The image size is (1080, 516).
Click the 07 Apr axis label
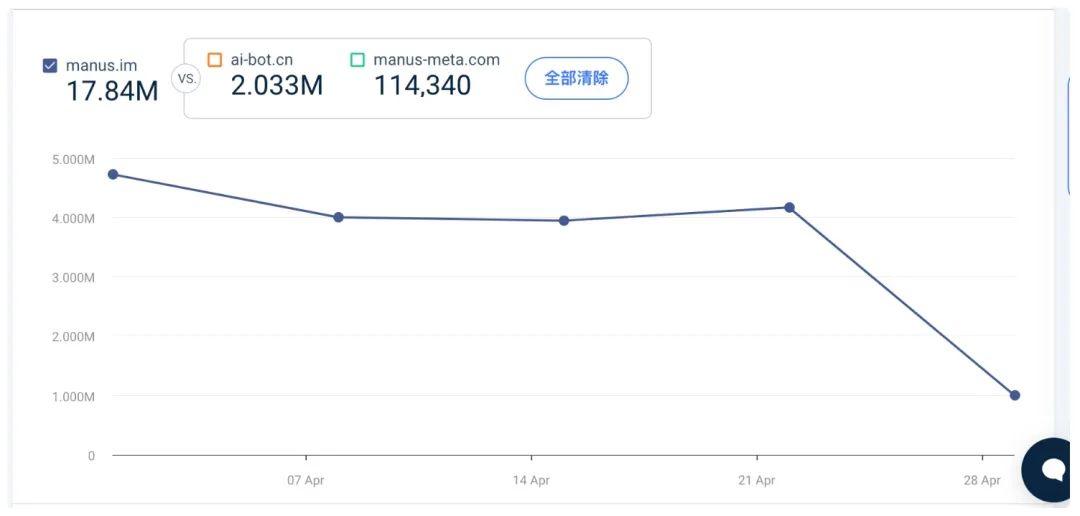(306, 480)
